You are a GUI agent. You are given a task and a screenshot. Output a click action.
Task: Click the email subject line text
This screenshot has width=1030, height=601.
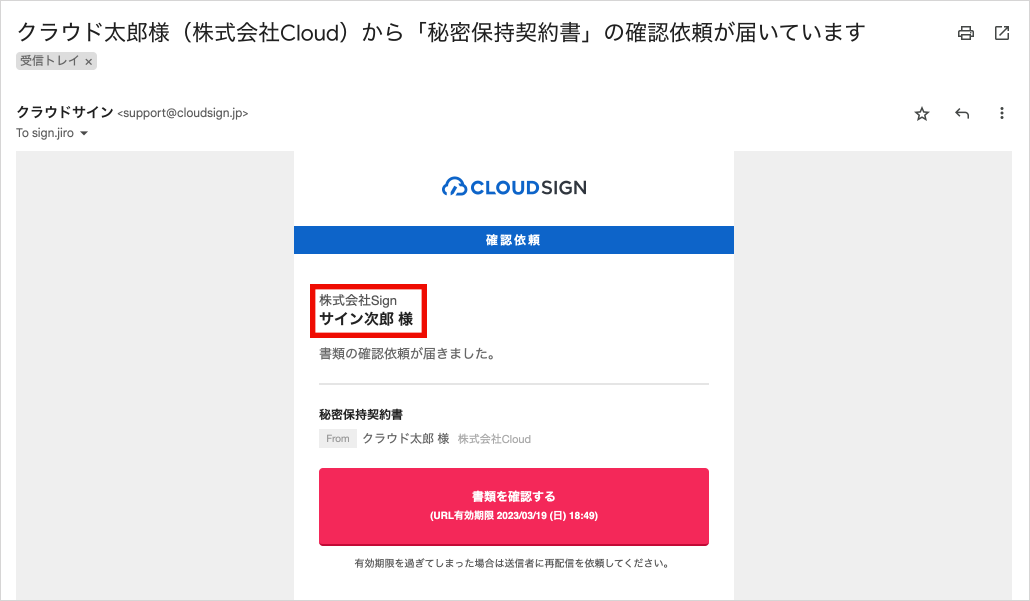[x=440, y=32]
